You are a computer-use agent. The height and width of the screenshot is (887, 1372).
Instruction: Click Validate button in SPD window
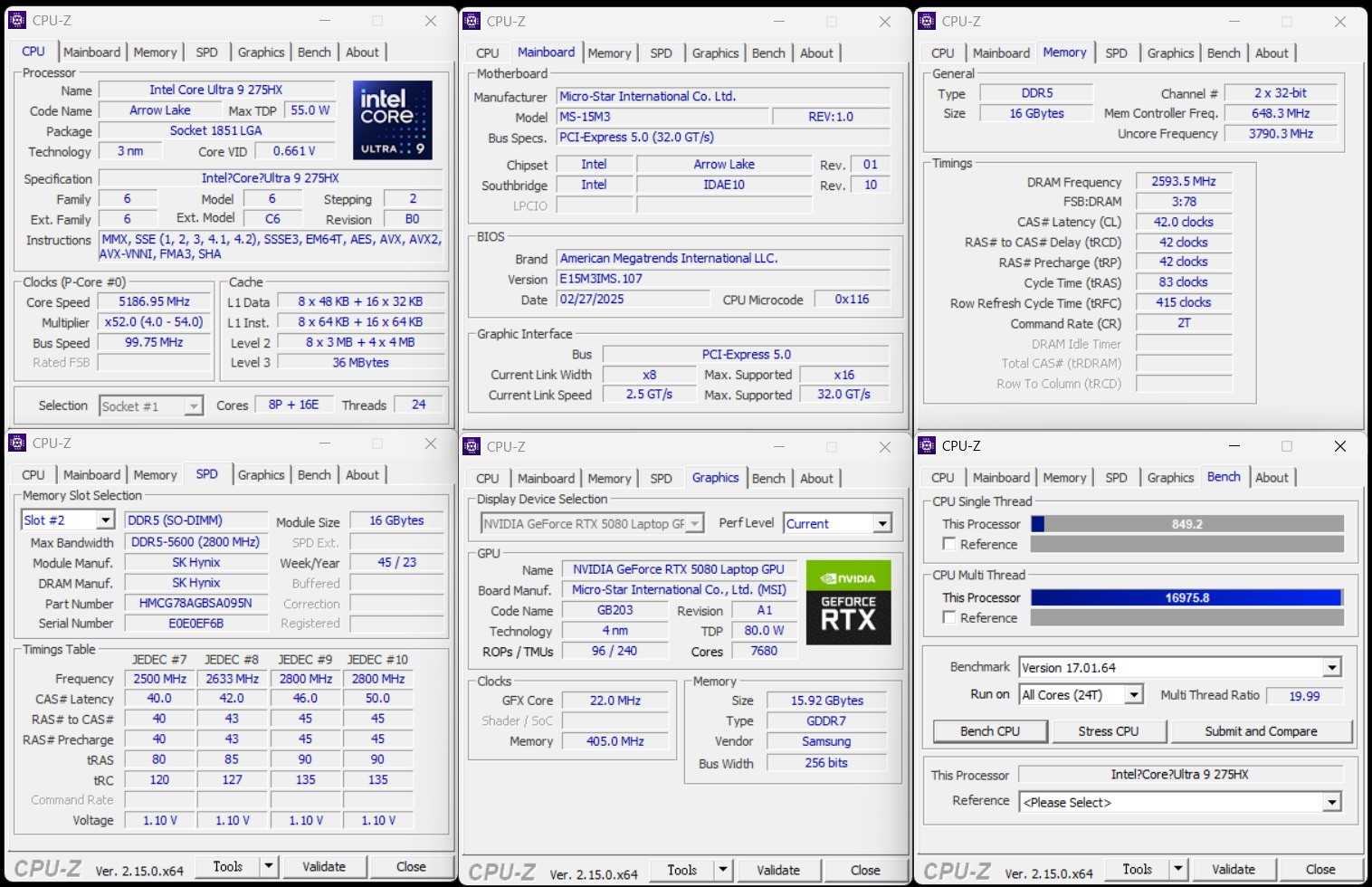[x=324, y=866]
